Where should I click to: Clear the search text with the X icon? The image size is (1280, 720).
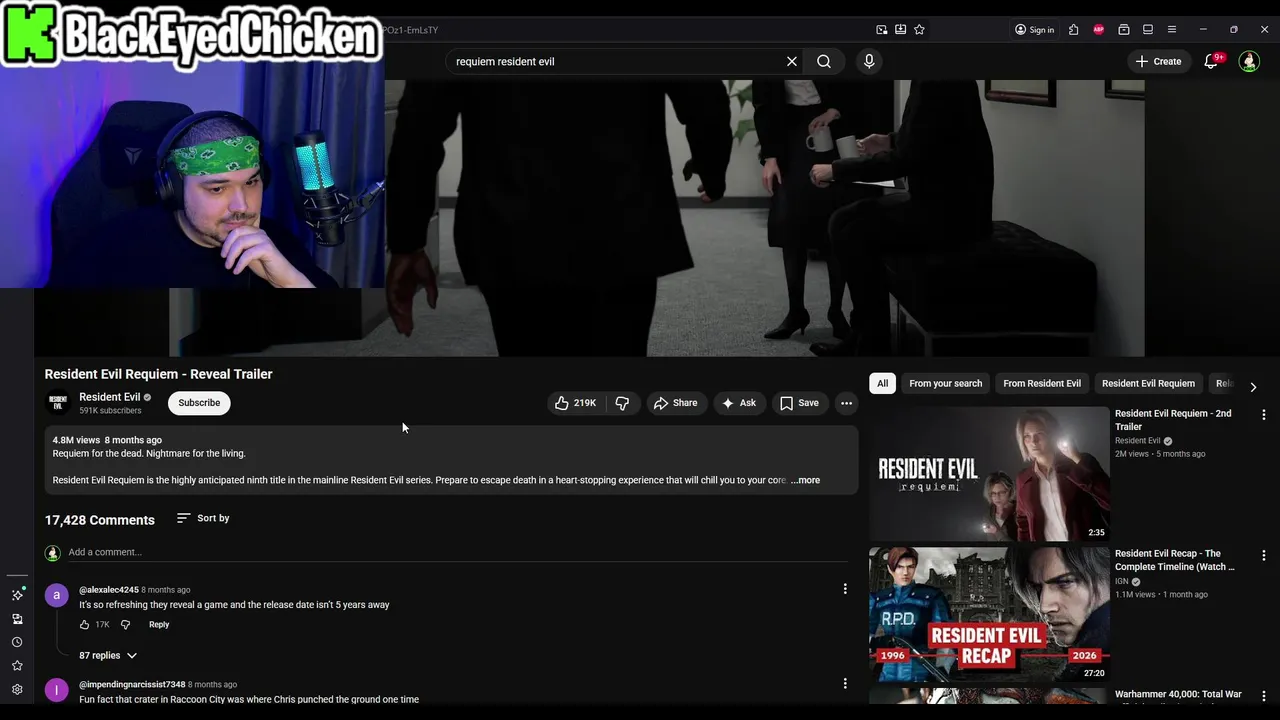pos(792,61)
